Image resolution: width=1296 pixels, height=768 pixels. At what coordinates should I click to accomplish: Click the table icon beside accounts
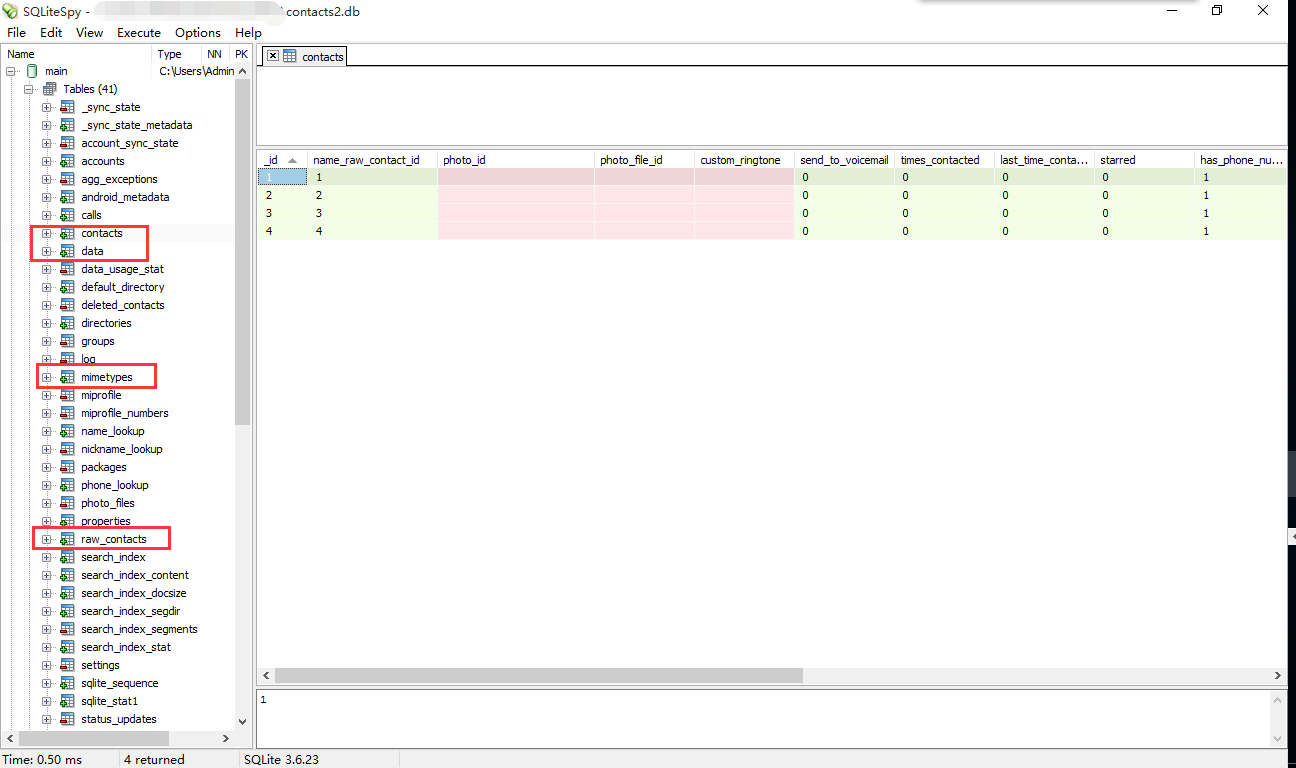click(67, 161)
